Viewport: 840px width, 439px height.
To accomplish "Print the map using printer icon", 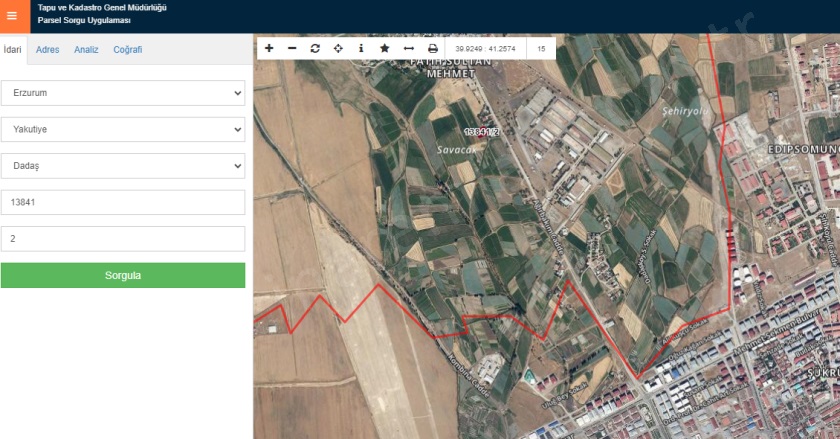I will coord(433,48).
